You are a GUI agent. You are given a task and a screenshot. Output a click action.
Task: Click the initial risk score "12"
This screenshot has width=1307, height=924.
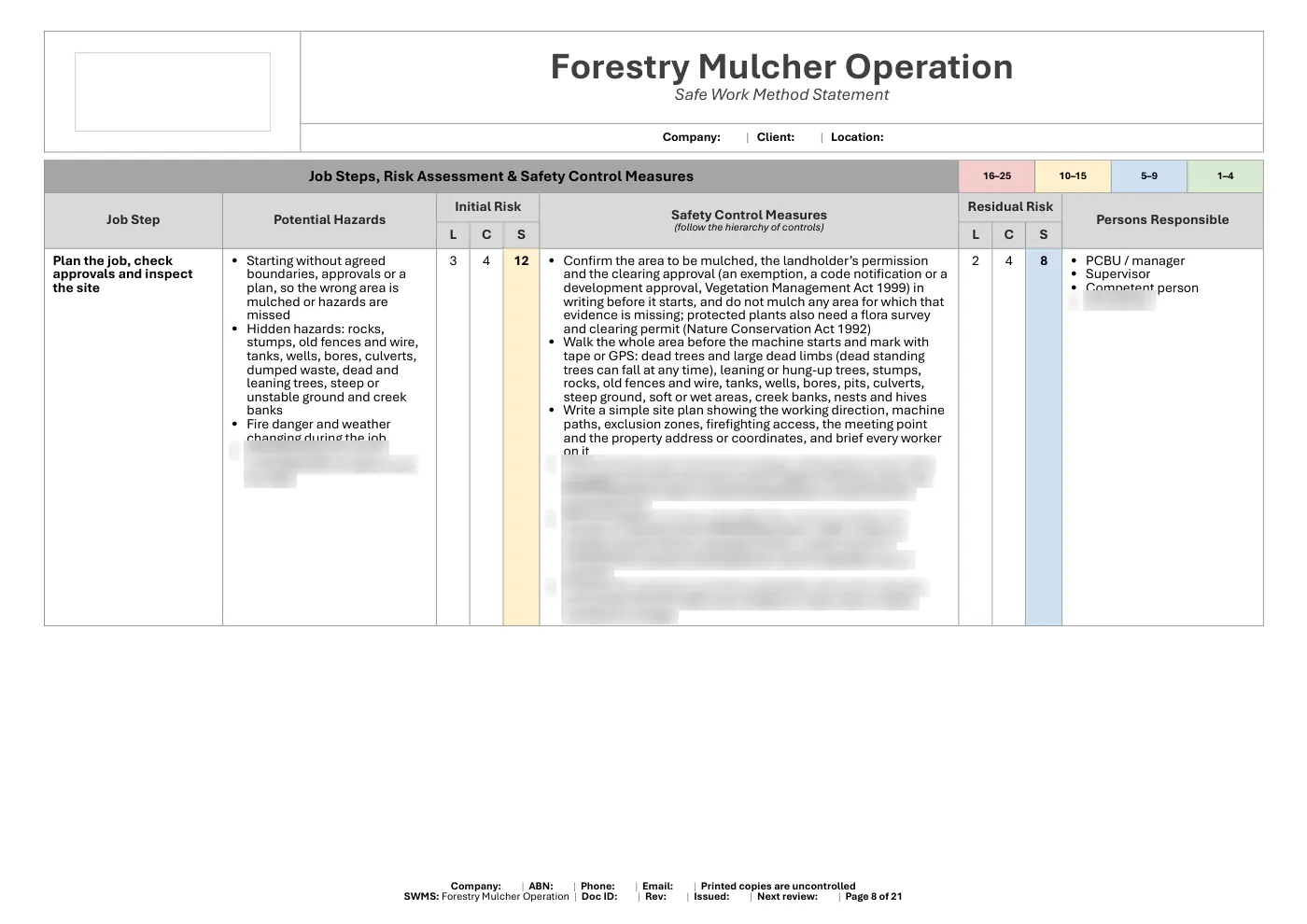click(521, 261)
